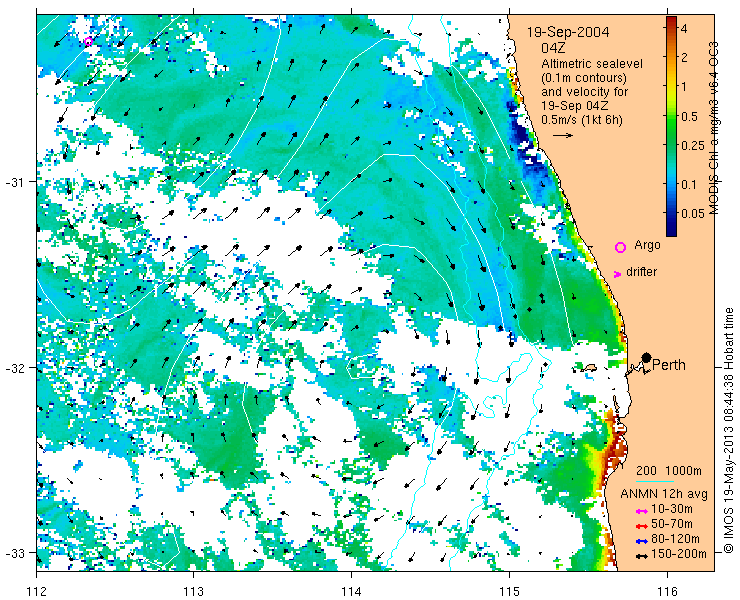The height and width of the screenshot is (600, 740).
Task: Click the MODIS Chl-a colorbar title
Action: click(x=714, y=128)
